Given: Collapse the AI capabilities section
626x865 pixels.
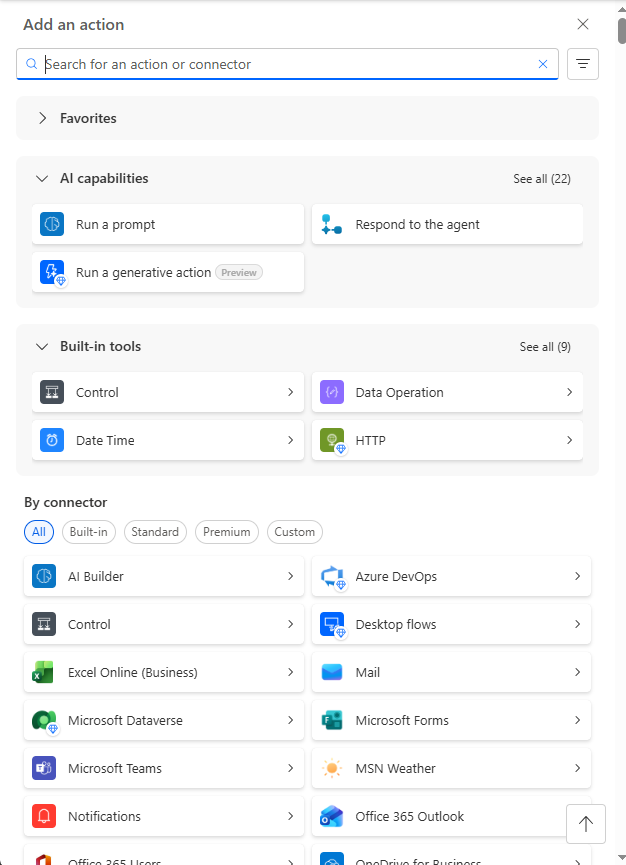Looking at the screenshot, I should click(x=41, y=178).
